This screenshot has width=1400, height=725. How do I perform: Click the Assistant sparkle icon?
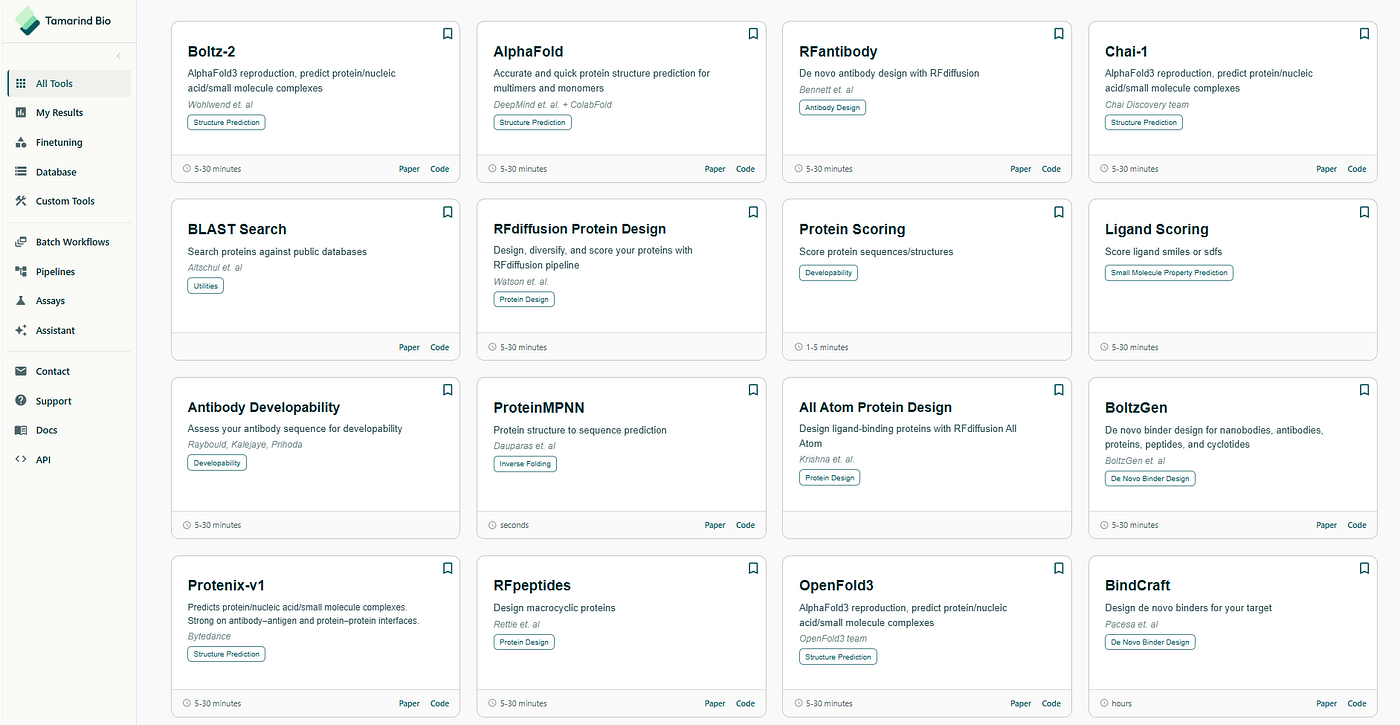tap(21, 330)
